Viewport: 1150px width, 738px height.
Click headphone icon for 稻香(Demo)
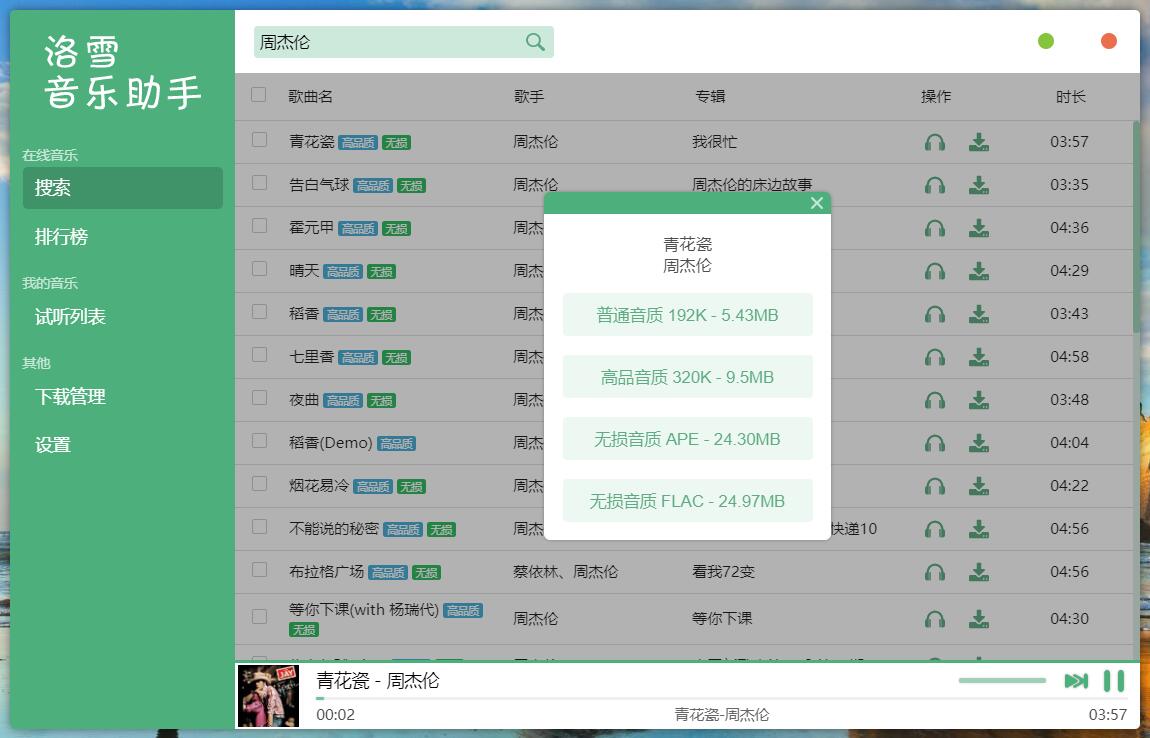(x=934, y=443)
